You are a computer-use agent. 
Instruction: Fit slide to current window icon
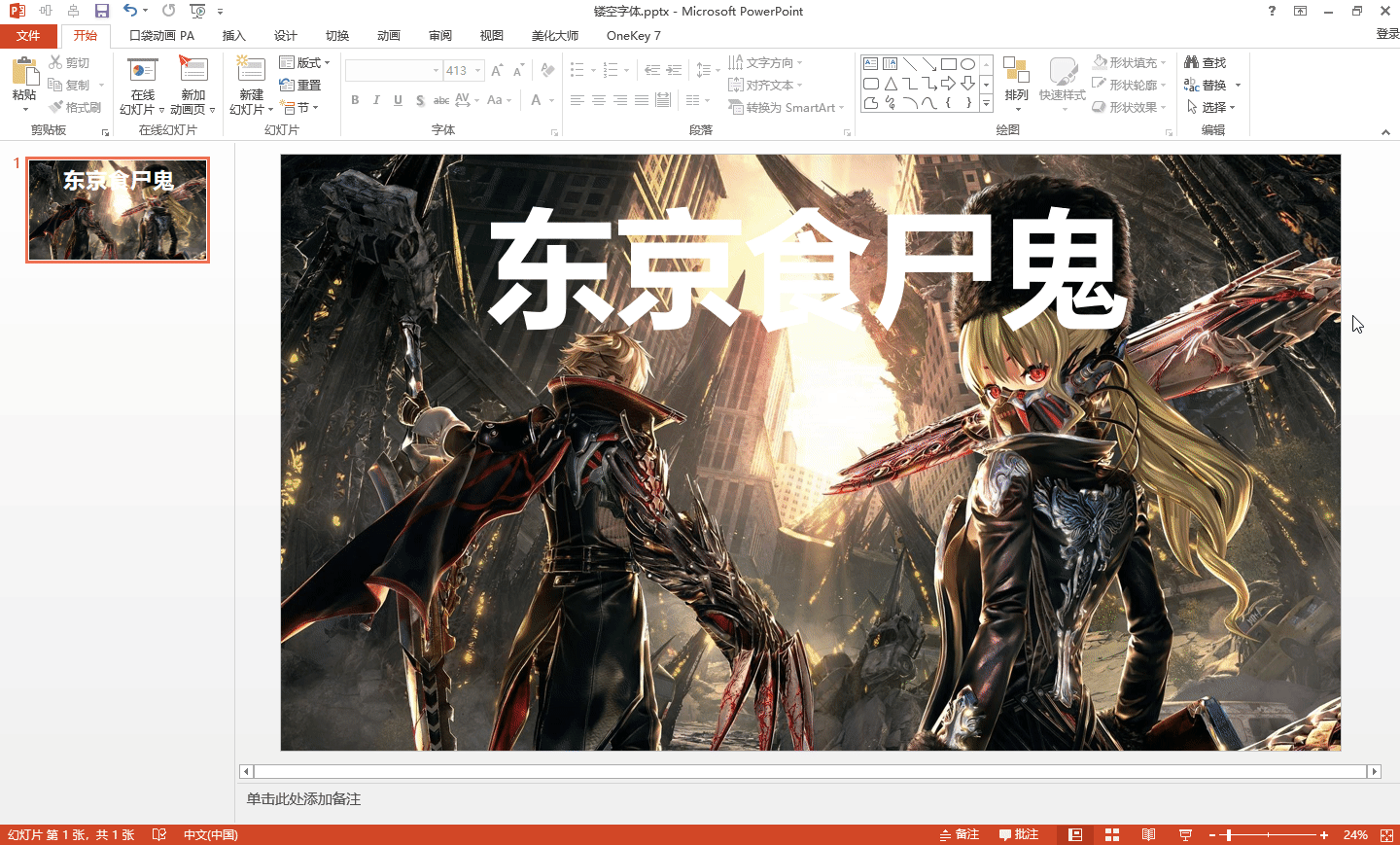point(1386,835)
